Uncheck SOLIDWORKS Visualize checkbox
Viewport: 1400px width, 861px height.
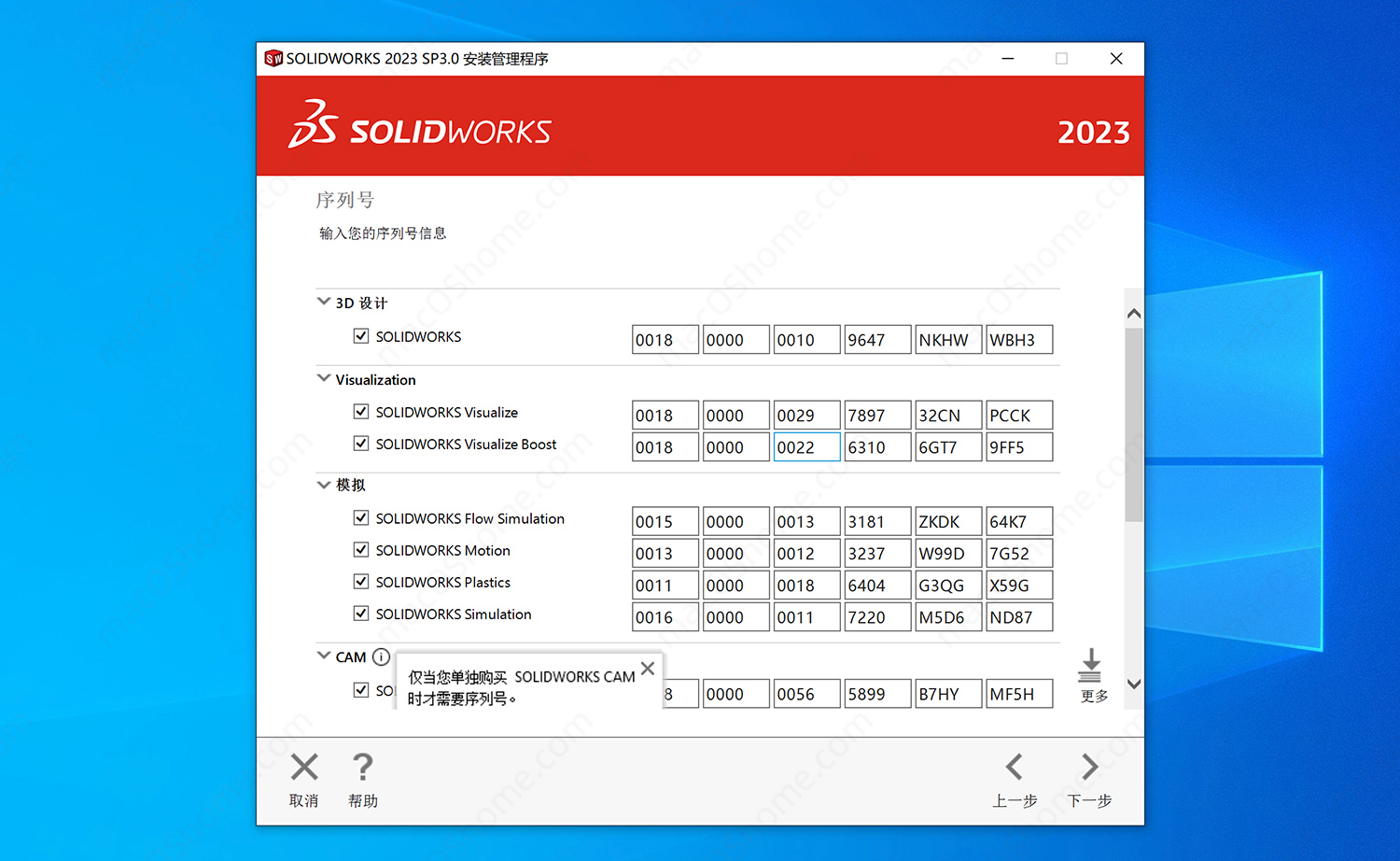click(361, 411)
